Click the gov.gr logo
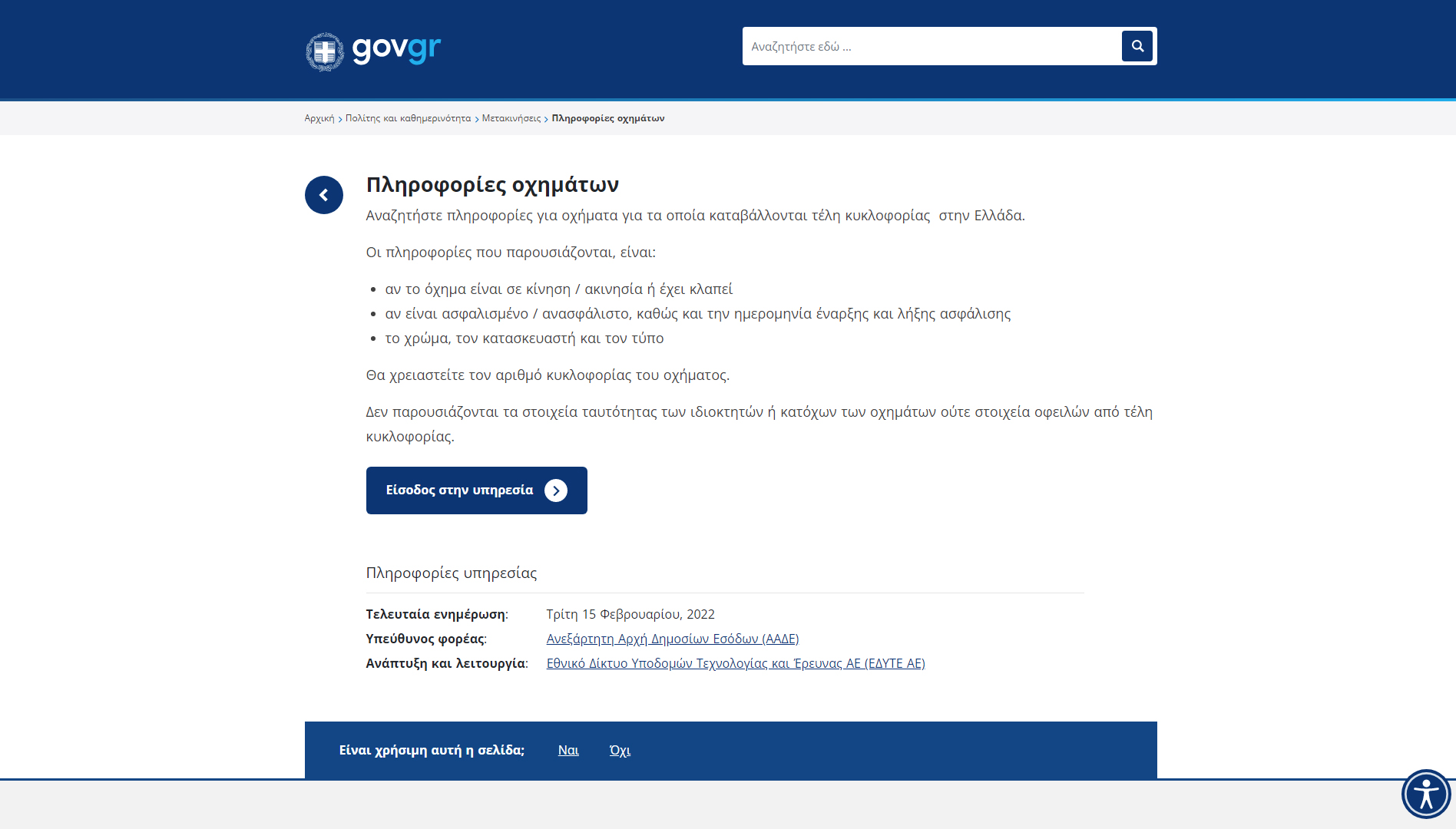 [373, 51]
